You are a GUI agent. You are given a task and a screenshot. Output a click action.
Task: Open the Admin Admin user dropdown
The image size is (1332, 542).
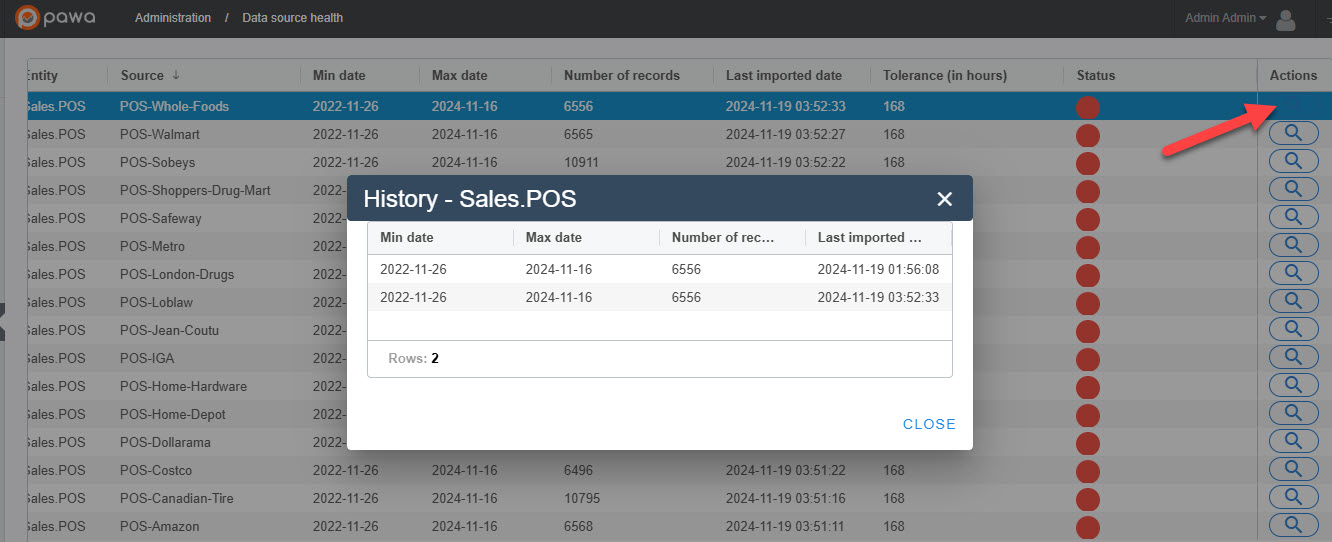tap(1225, 18)
